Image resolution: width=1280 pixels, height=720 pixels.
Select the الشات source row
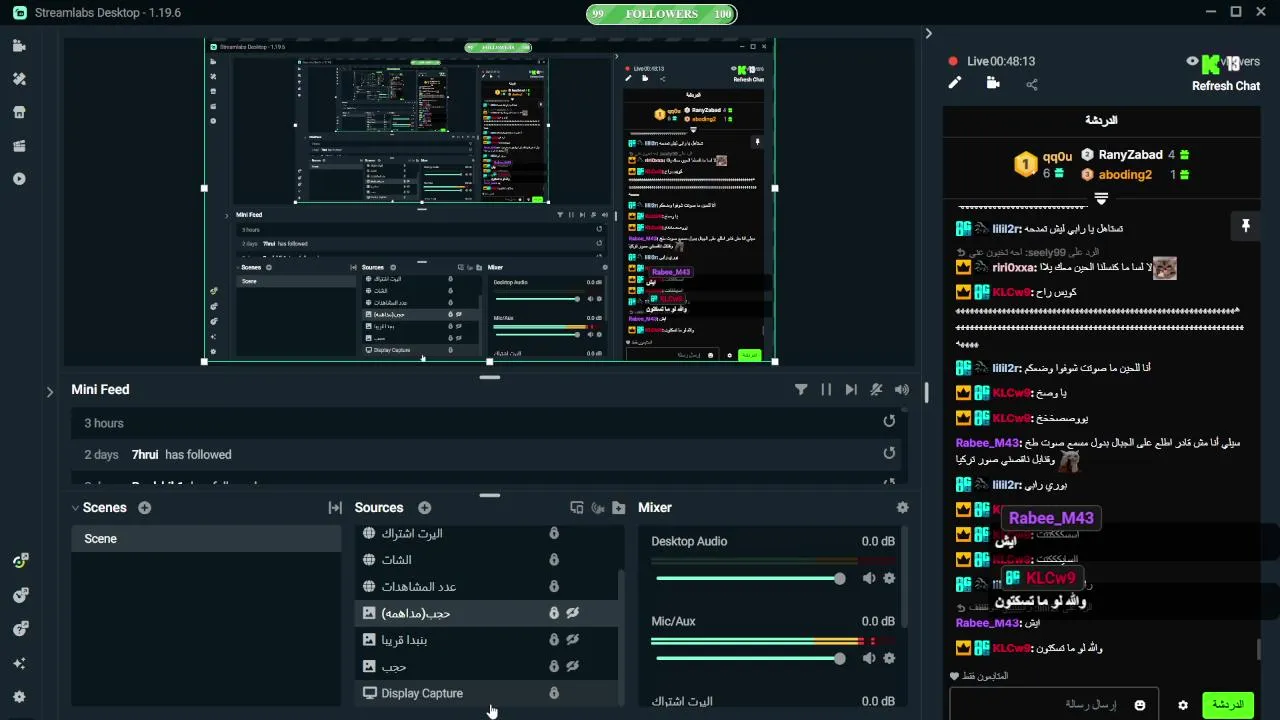point(487,560)
